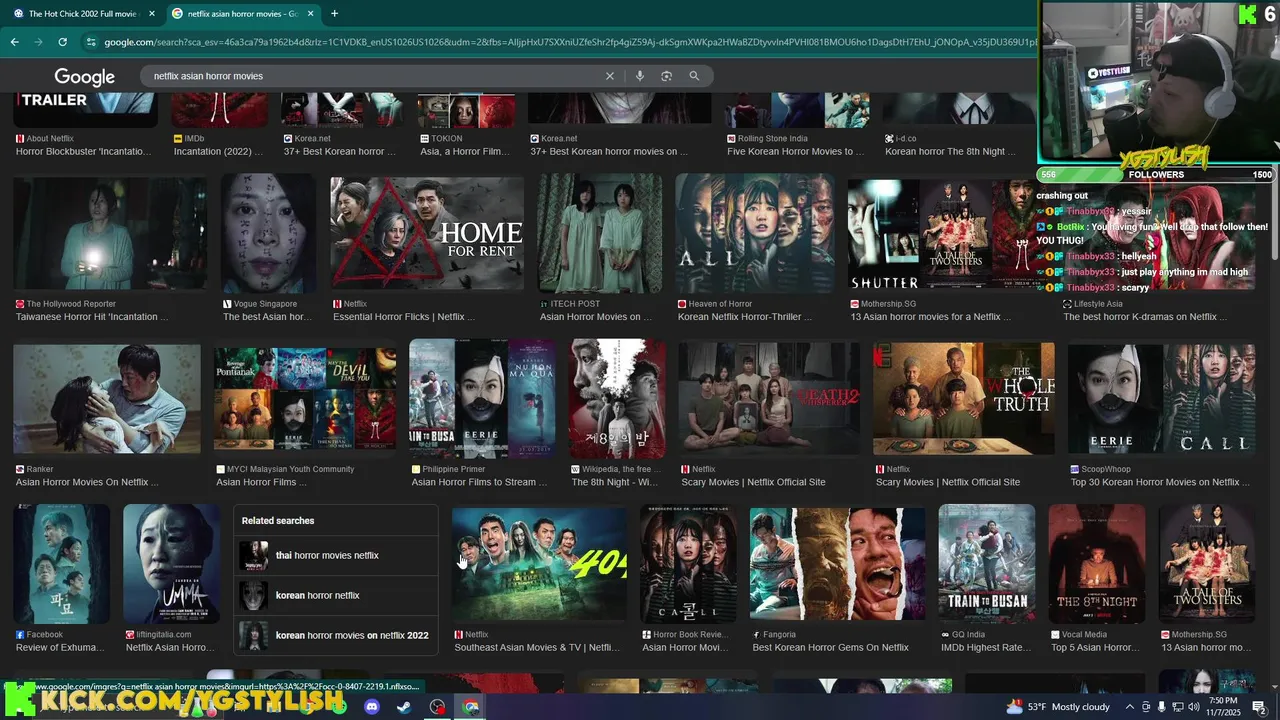Image resolution: width=1280 pixels, height=720 pixels.
Task: Click 'The 8th Night - Wi...' Wikipedia link
Action: [617, 482]
